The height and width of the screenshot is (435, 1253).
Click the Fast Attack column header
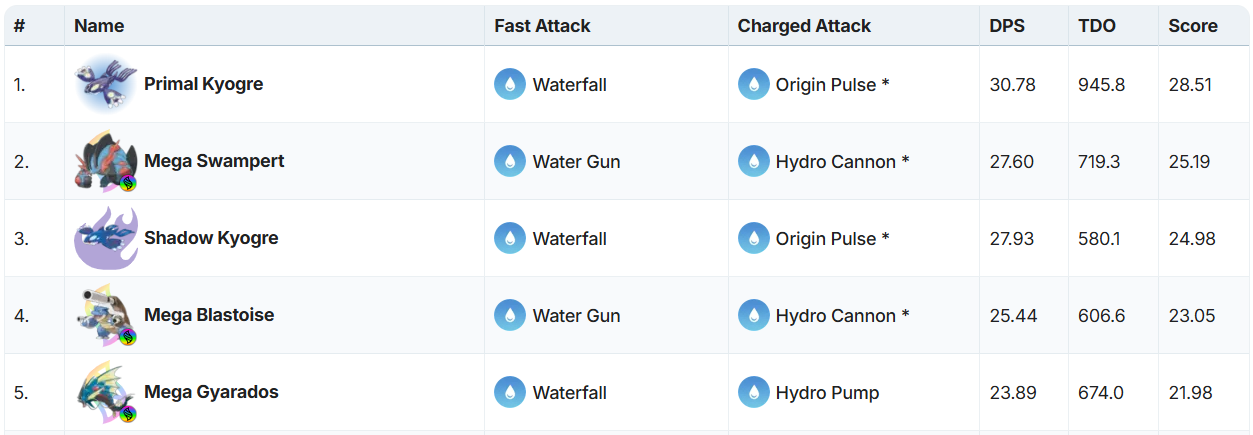542,26
